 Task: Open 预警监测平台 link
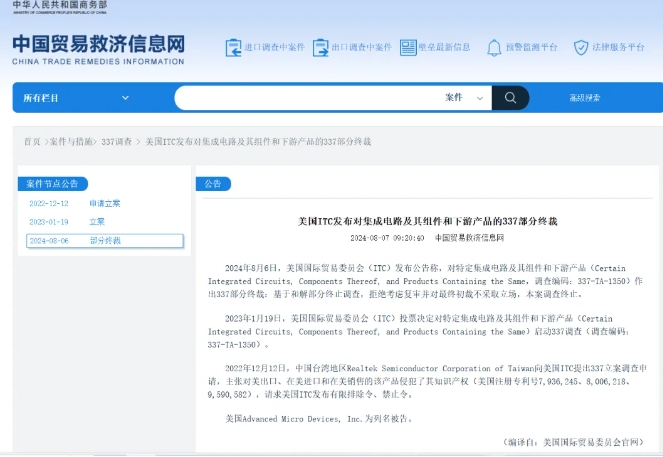pyautogui.click(x=531, y=47)
